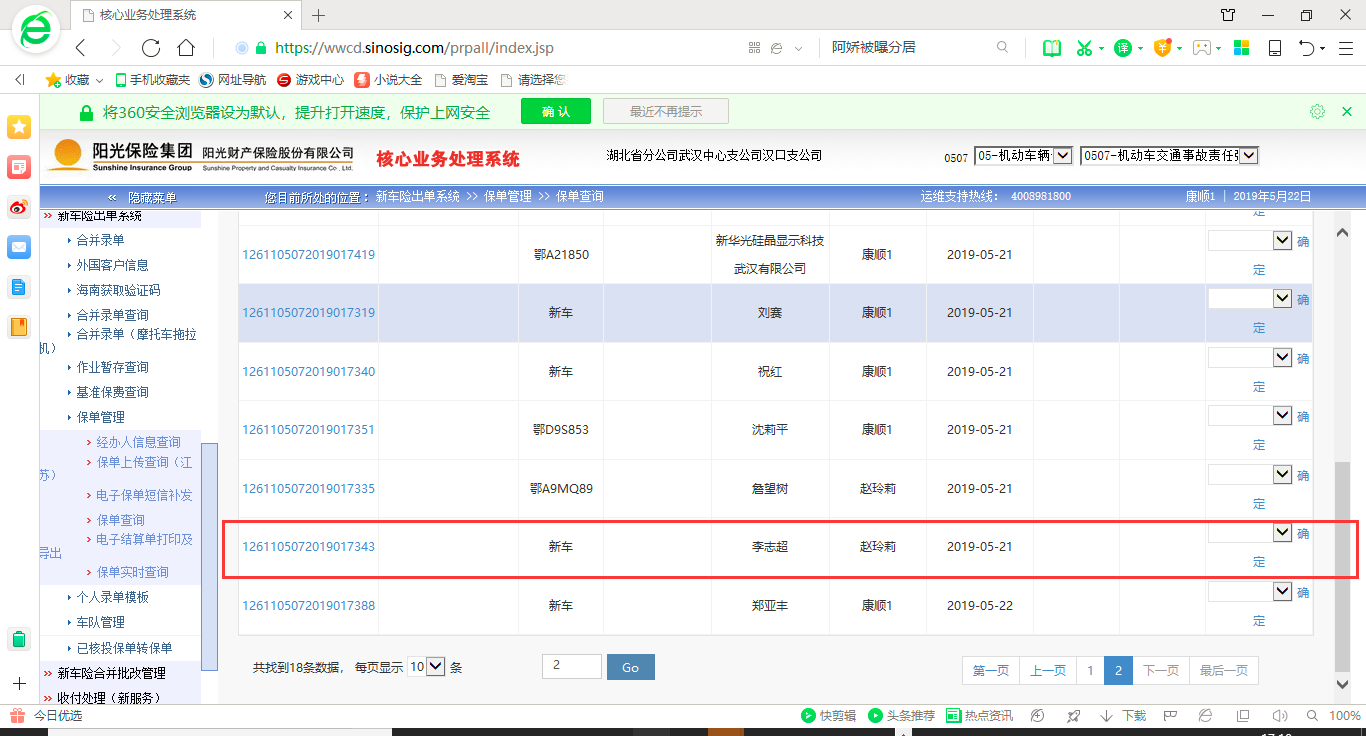The width and height of the screenshot is (1366, 736).
Task: Open the mail icon in sidebar
Action: [x=19, y=247]
